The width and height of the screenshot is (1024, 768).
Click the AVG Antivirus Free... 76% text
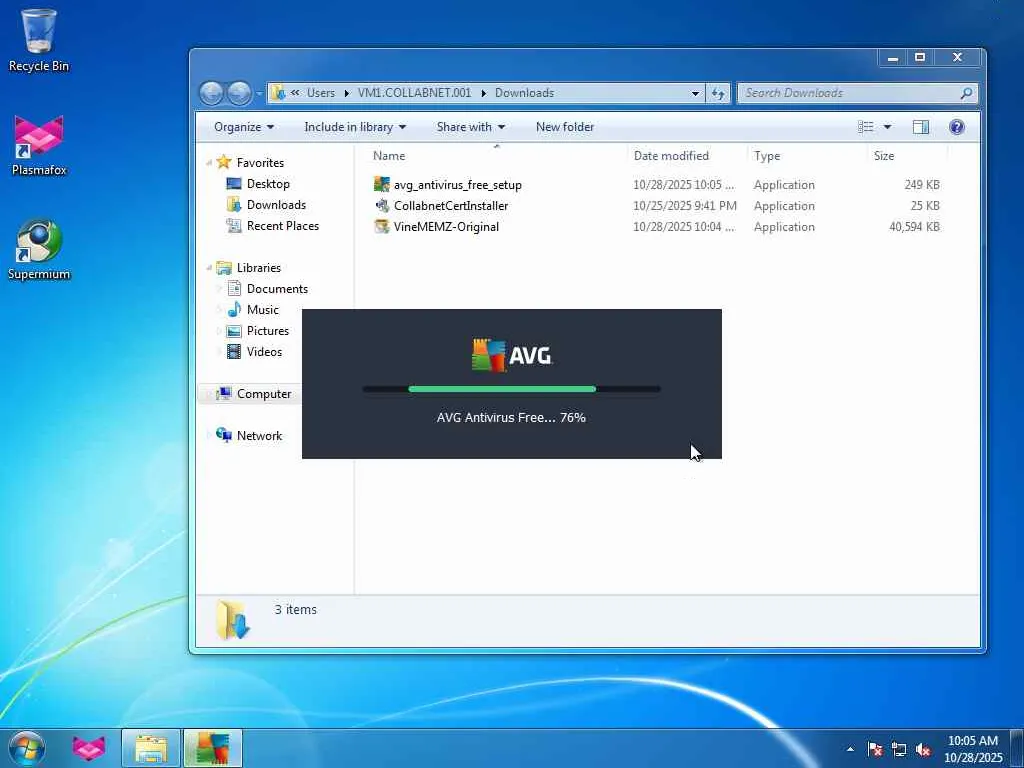(511, 417)
